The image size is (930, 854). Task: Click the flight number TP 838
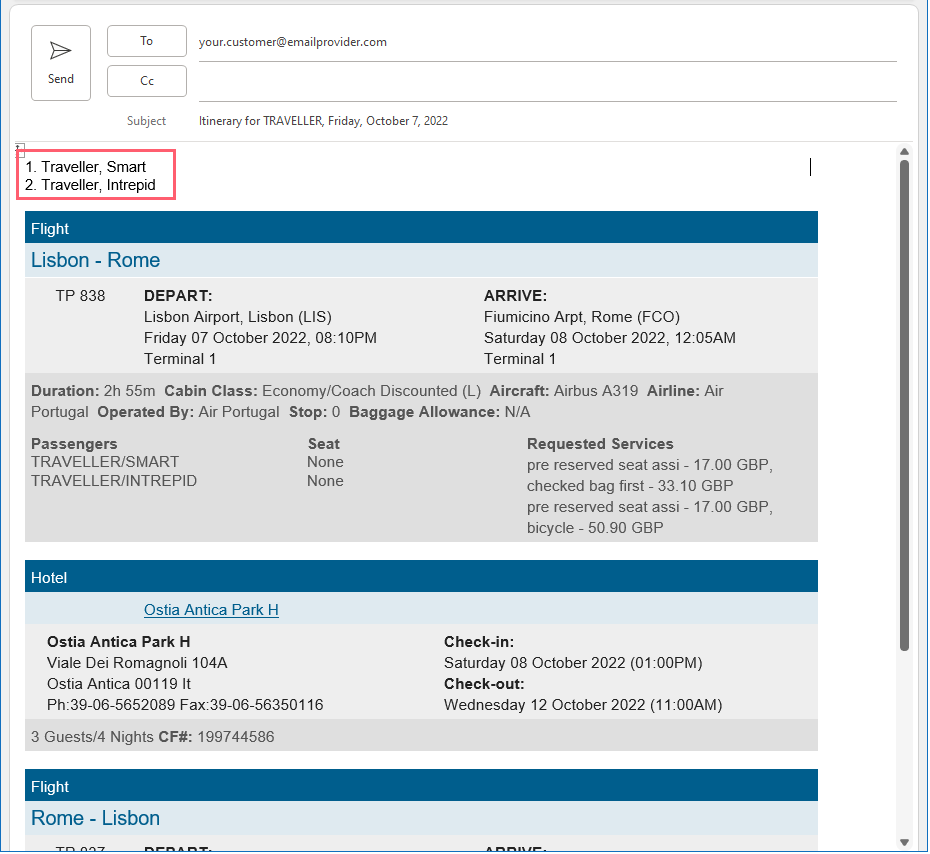80,296
